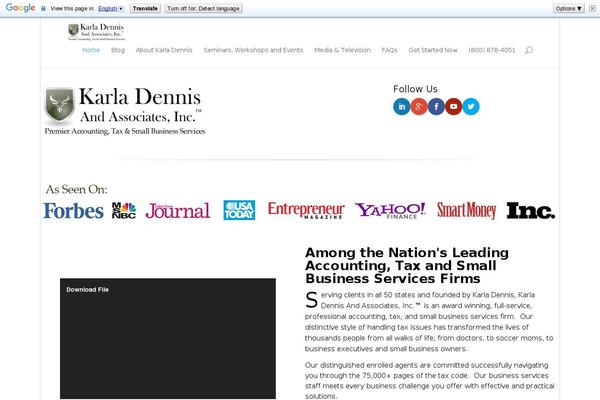Screen dimensions: 600x400
Task: Click the (800) 878-4051 phone link
Action: pos(492,50)
